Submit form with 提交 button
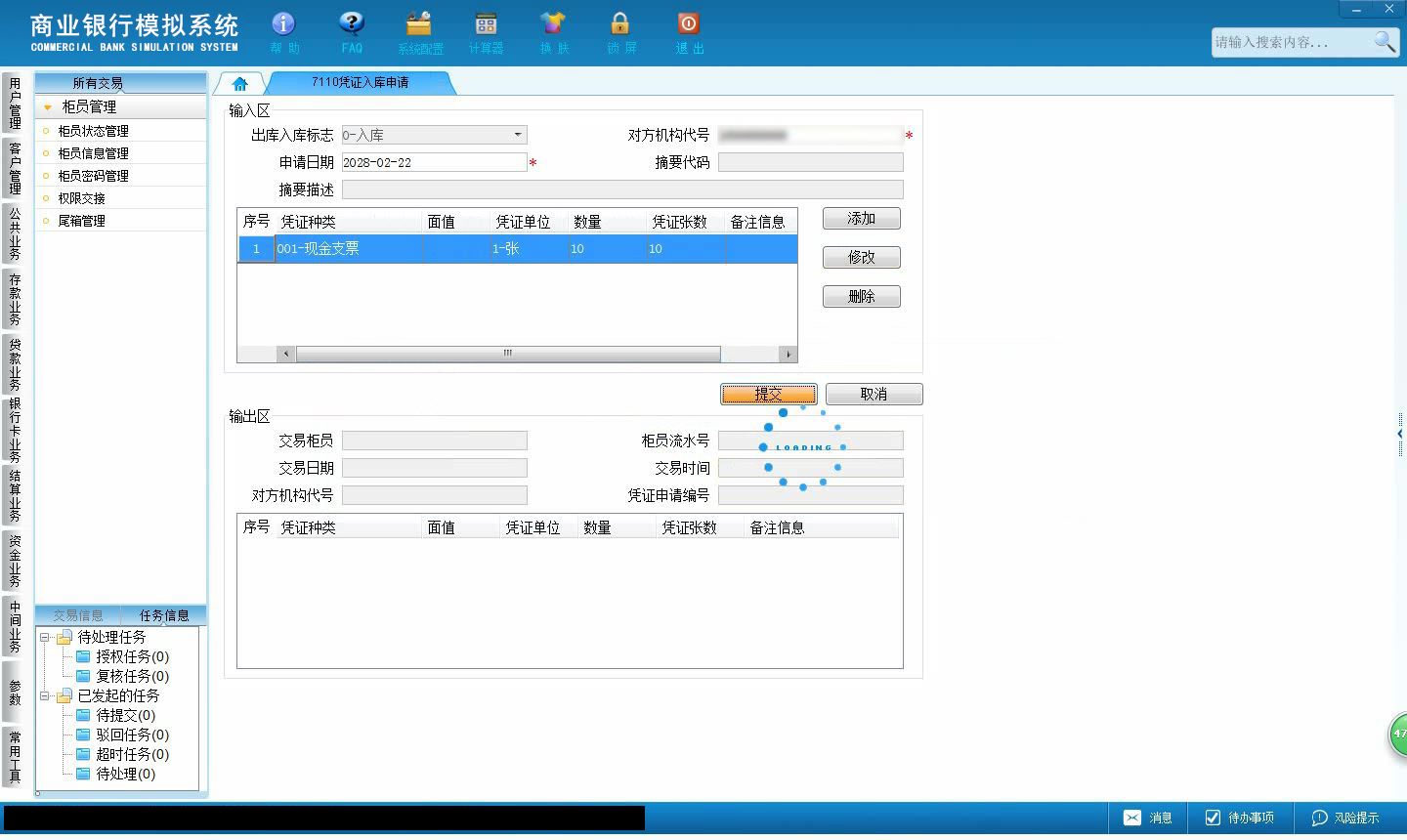1407x840 pixels. point(769,395)
